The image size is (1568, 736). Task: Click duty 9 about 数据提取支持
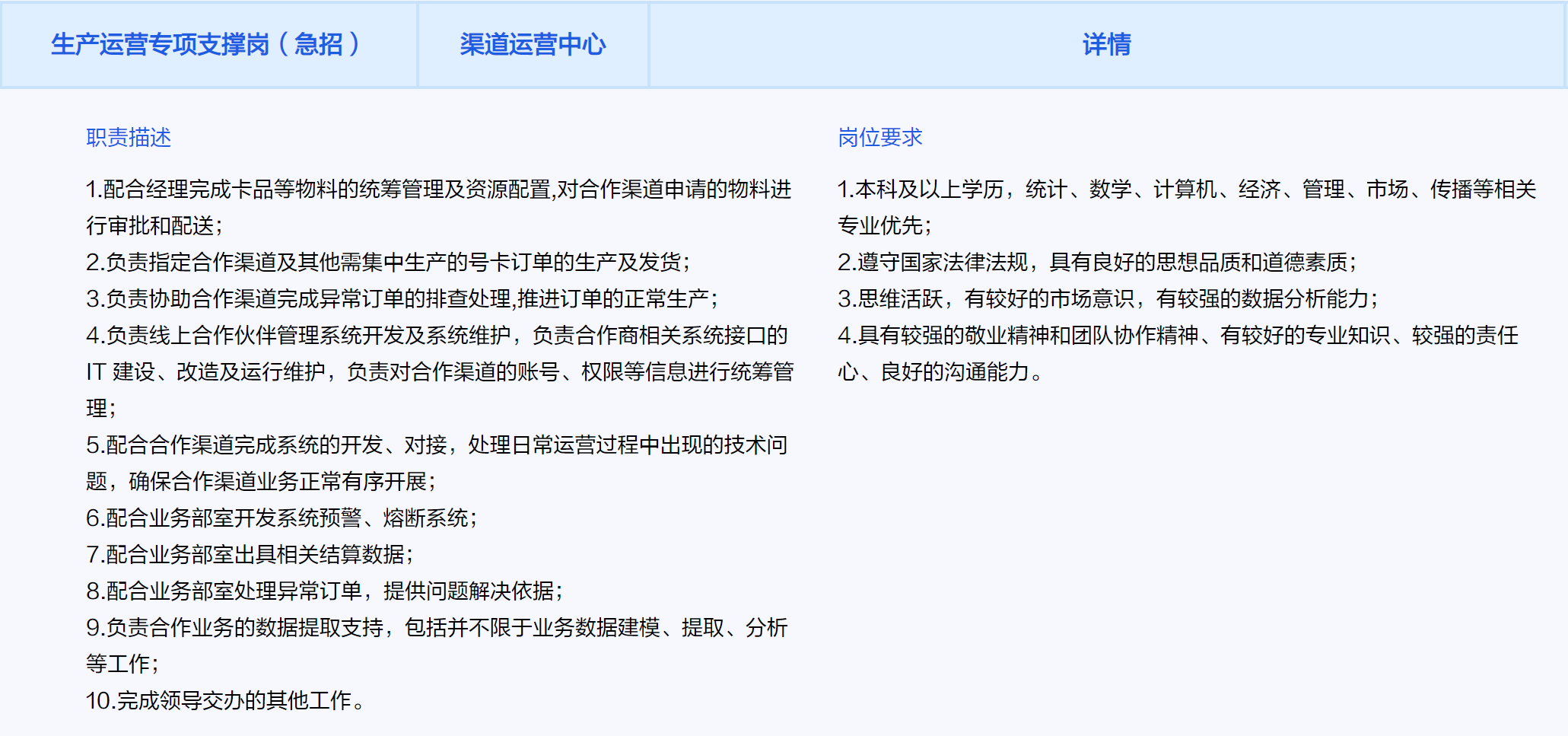(x=437, y=628)
